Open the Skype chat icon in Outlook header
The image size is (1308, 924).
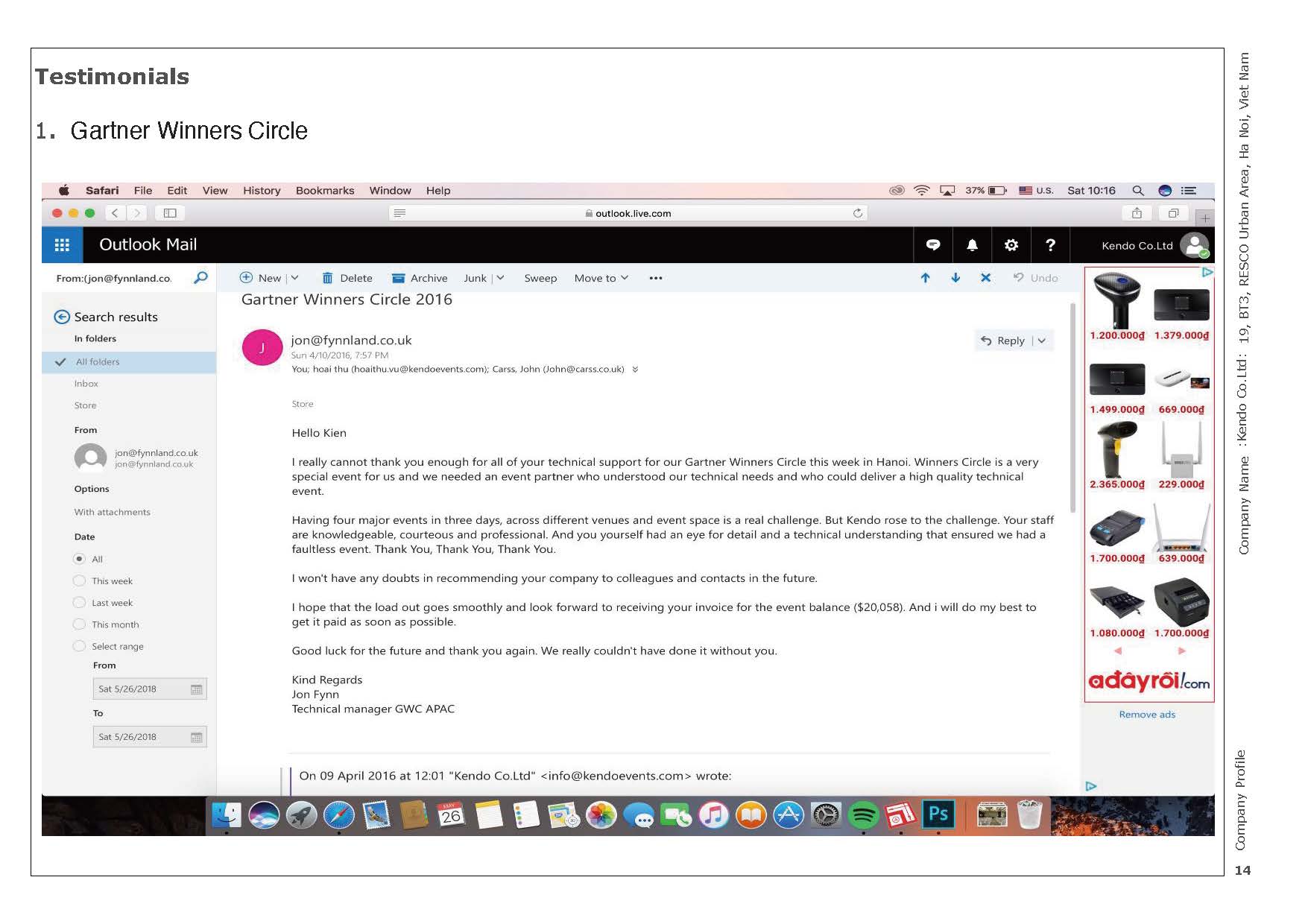click(932, 245)
